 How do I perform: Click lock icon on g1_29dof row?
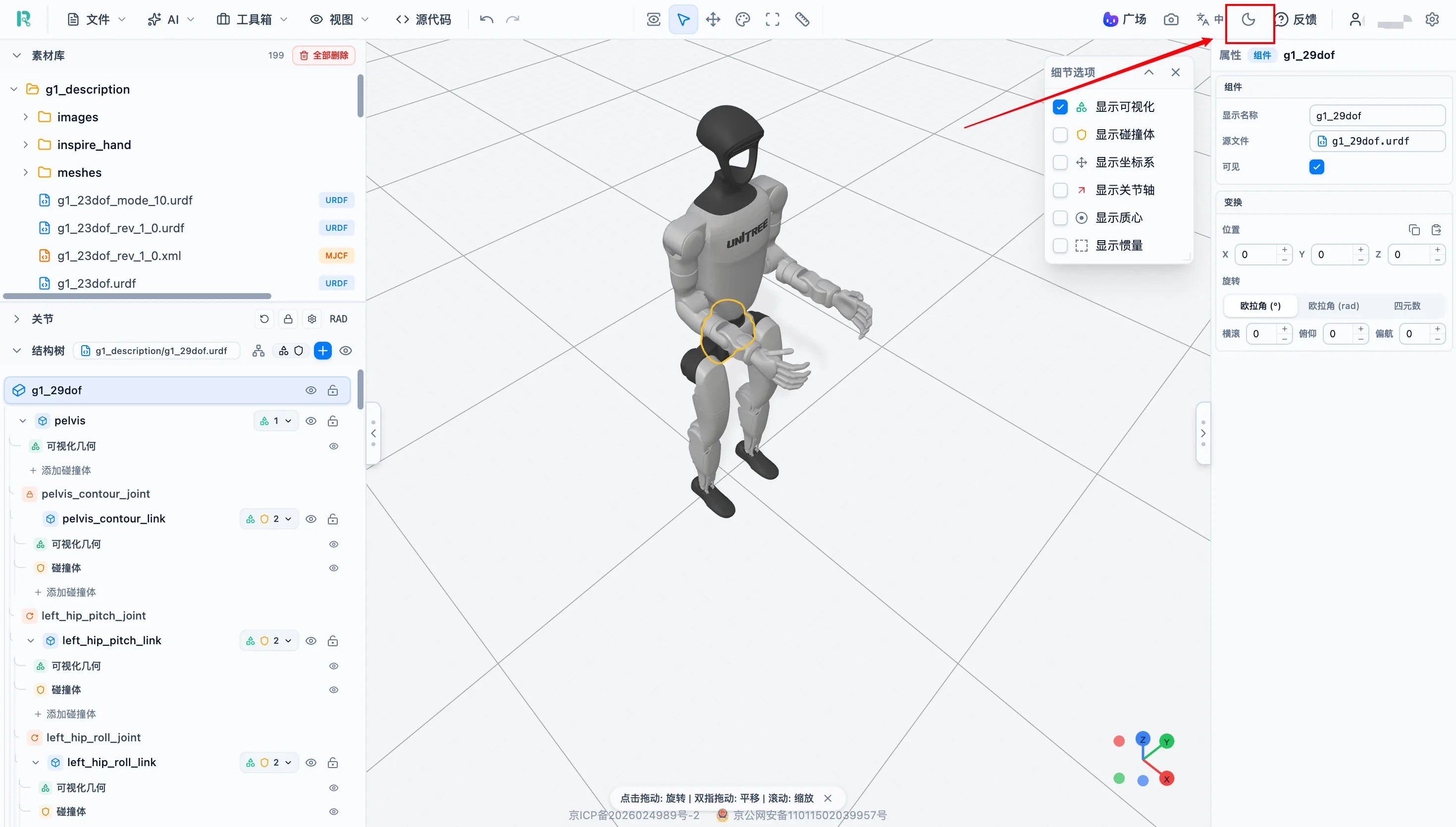pyautogui.click(x=333, y=390)
